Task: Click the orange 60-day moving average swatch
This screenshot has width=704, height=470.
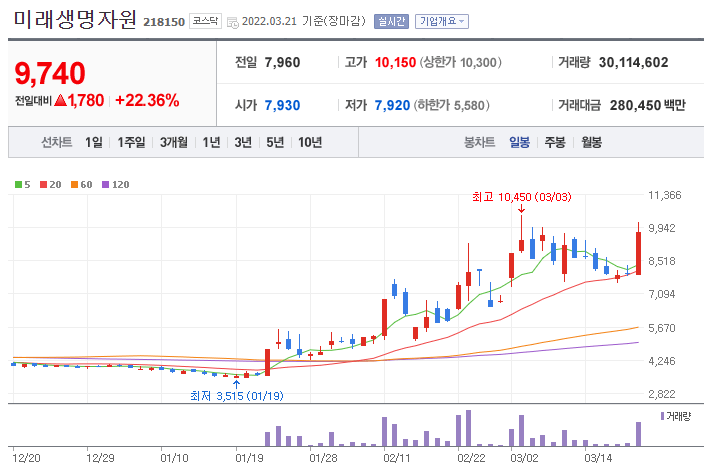Action: 75,184
